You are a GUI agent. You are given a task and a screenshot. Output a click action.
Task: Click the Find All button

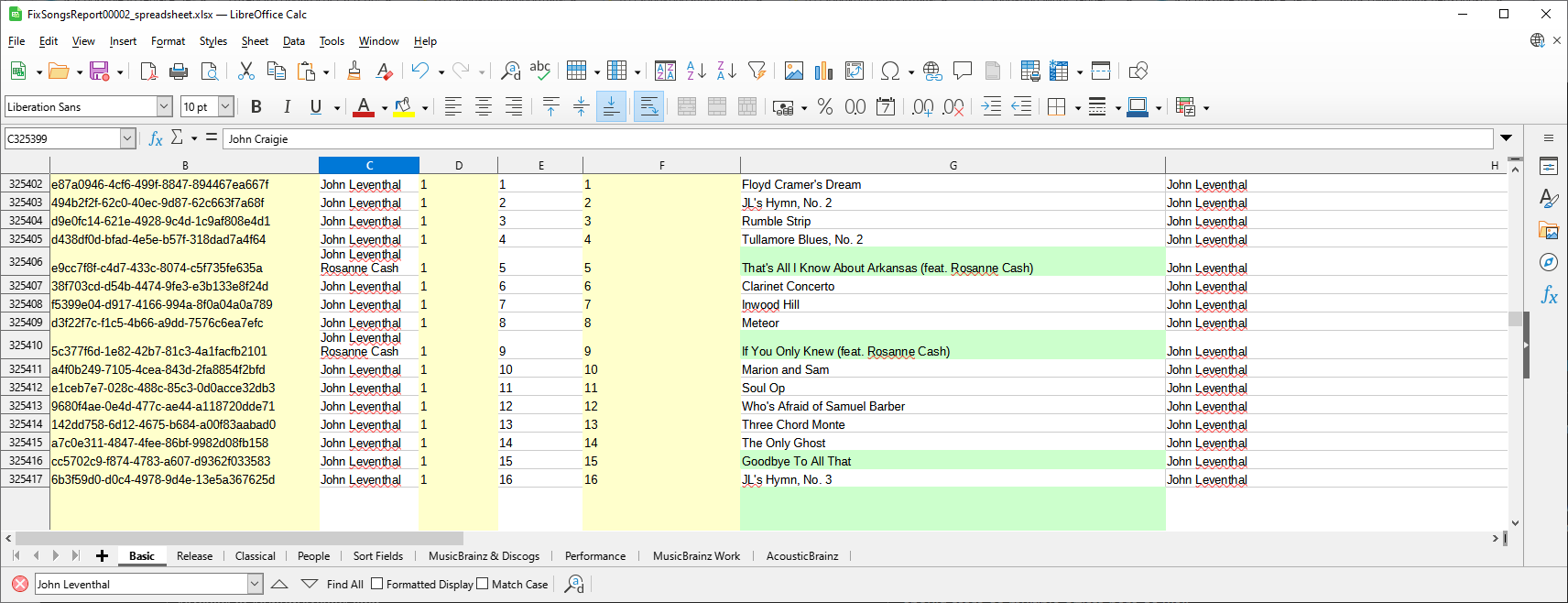(x=344, y=584)
